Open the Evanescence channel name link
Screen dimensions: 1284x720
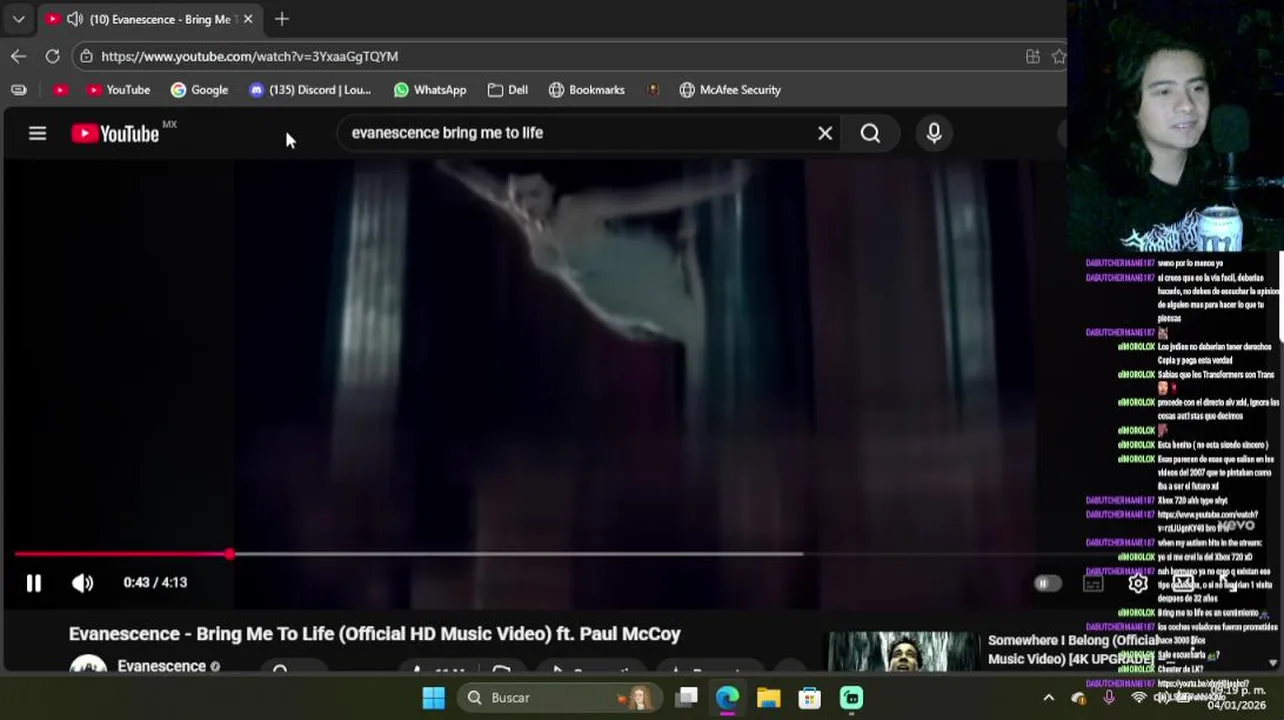click(161, 666)
